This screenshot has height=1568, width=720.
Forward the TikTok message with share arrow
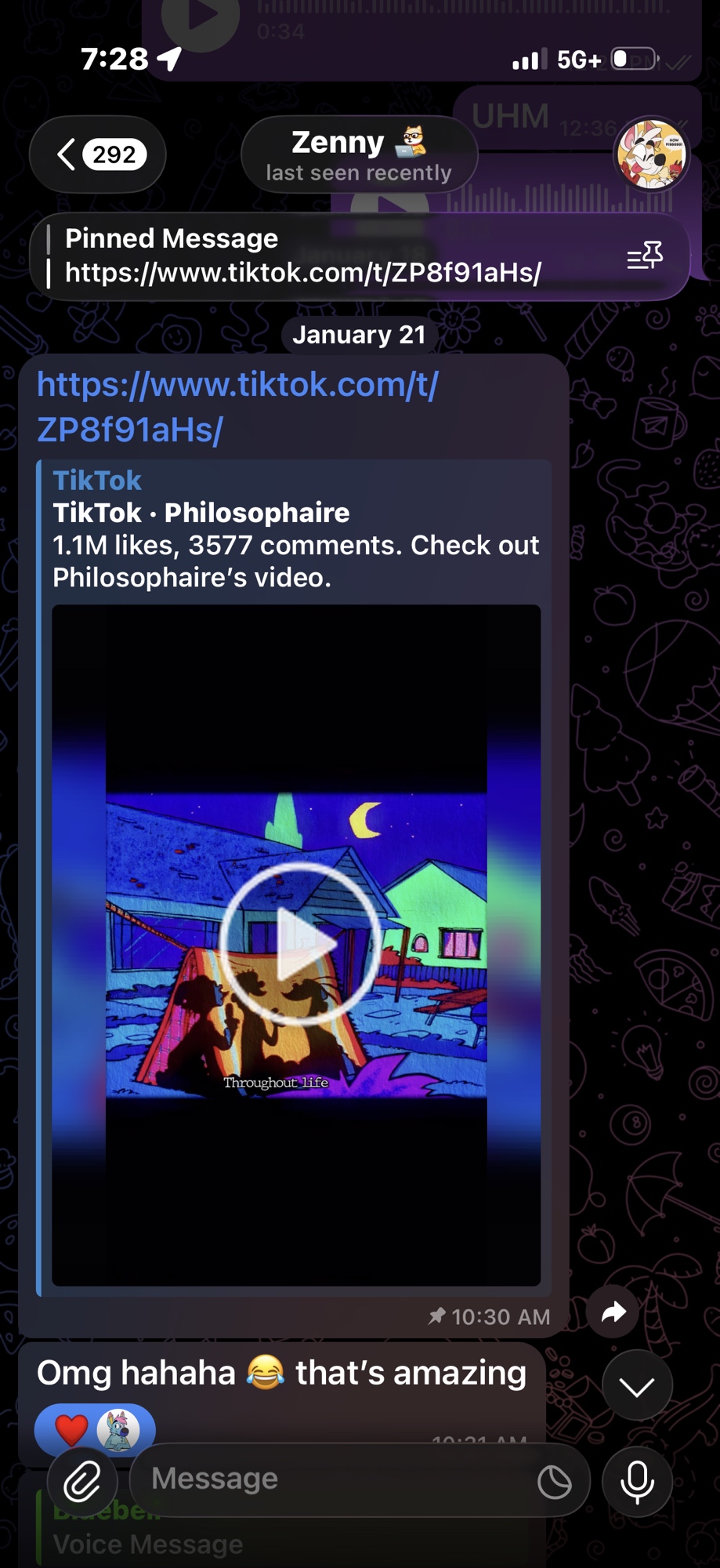613,1312
